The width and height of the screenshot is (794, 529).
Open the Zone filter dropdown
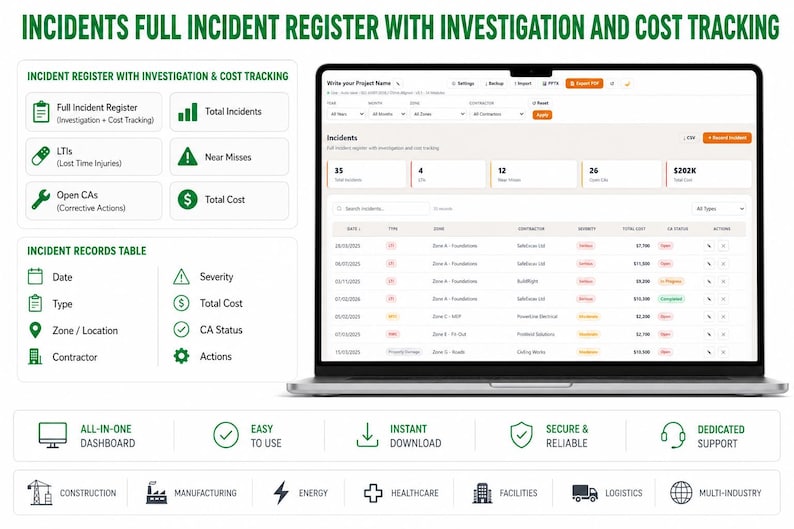point(438,114)
